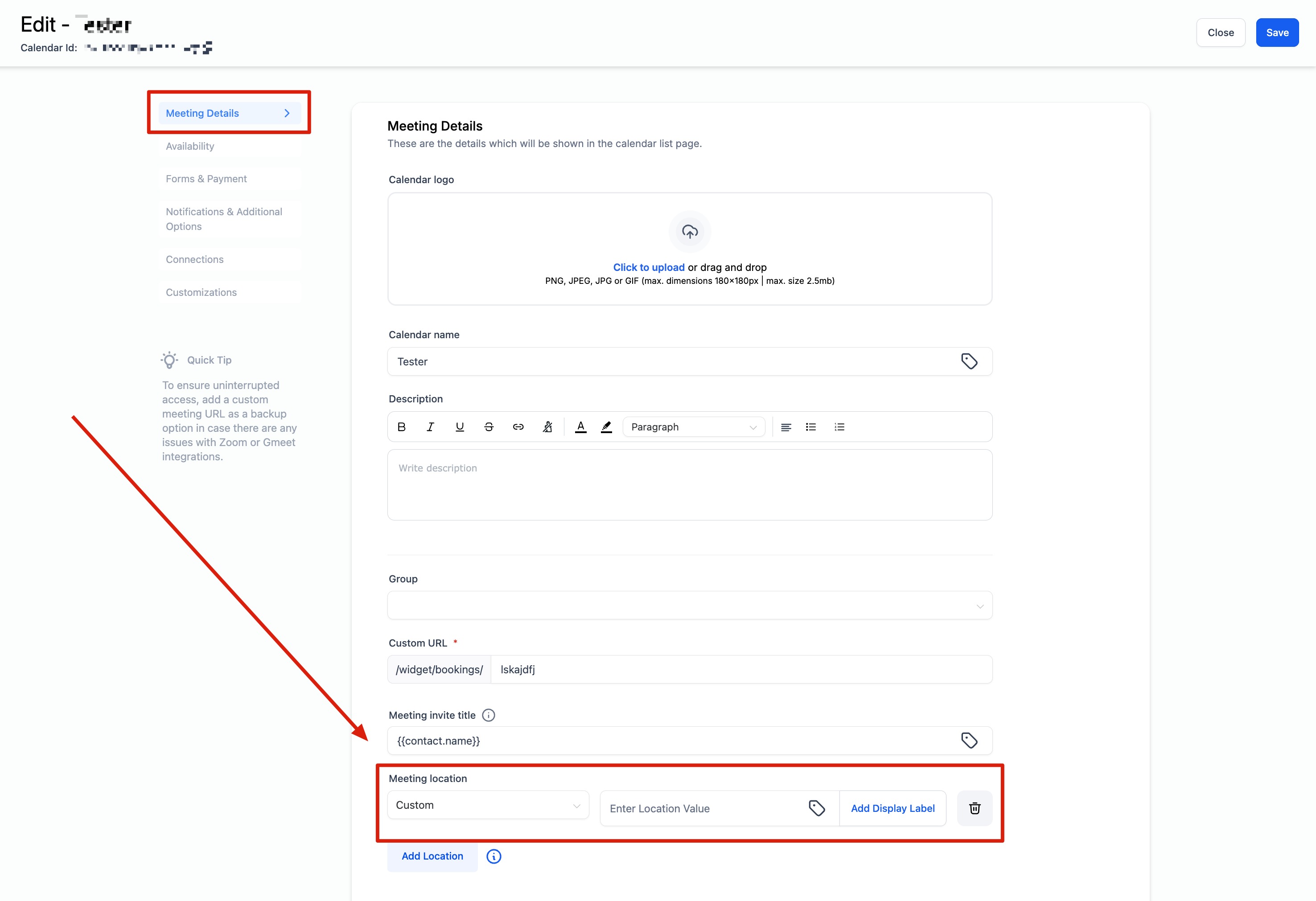
Task: Open the bulleted list option
Action: 811,427
